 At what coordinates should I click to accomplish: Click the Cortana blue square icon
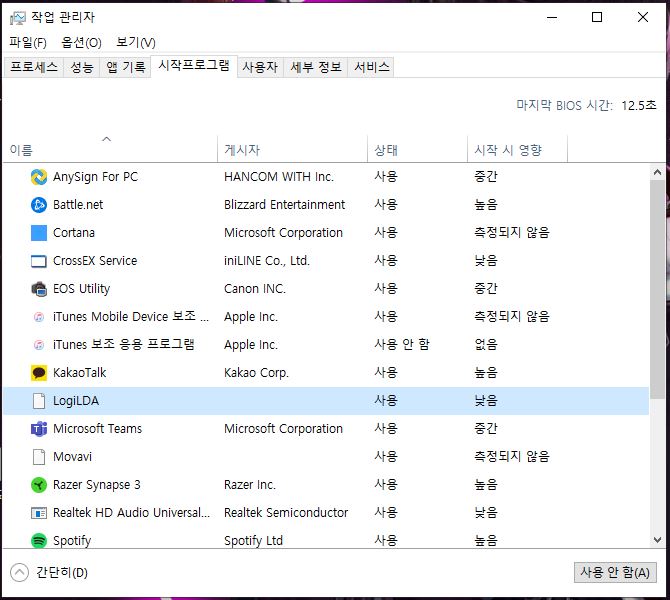(39, 233)
